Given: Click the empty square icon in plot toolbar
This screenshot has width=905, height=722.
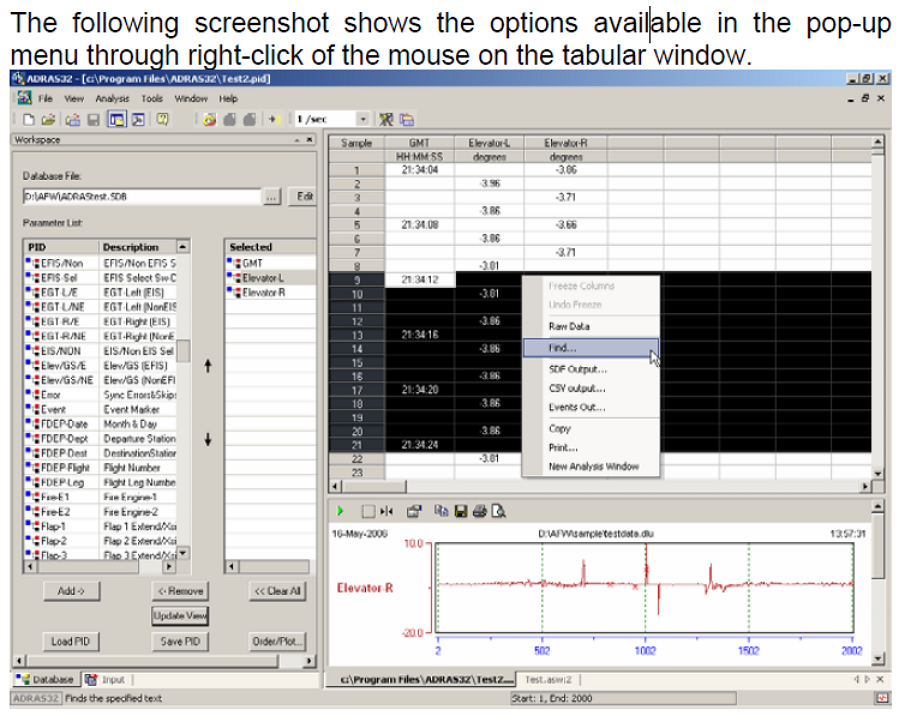Looking at the screenshot, I should click(x=368, y=511).
